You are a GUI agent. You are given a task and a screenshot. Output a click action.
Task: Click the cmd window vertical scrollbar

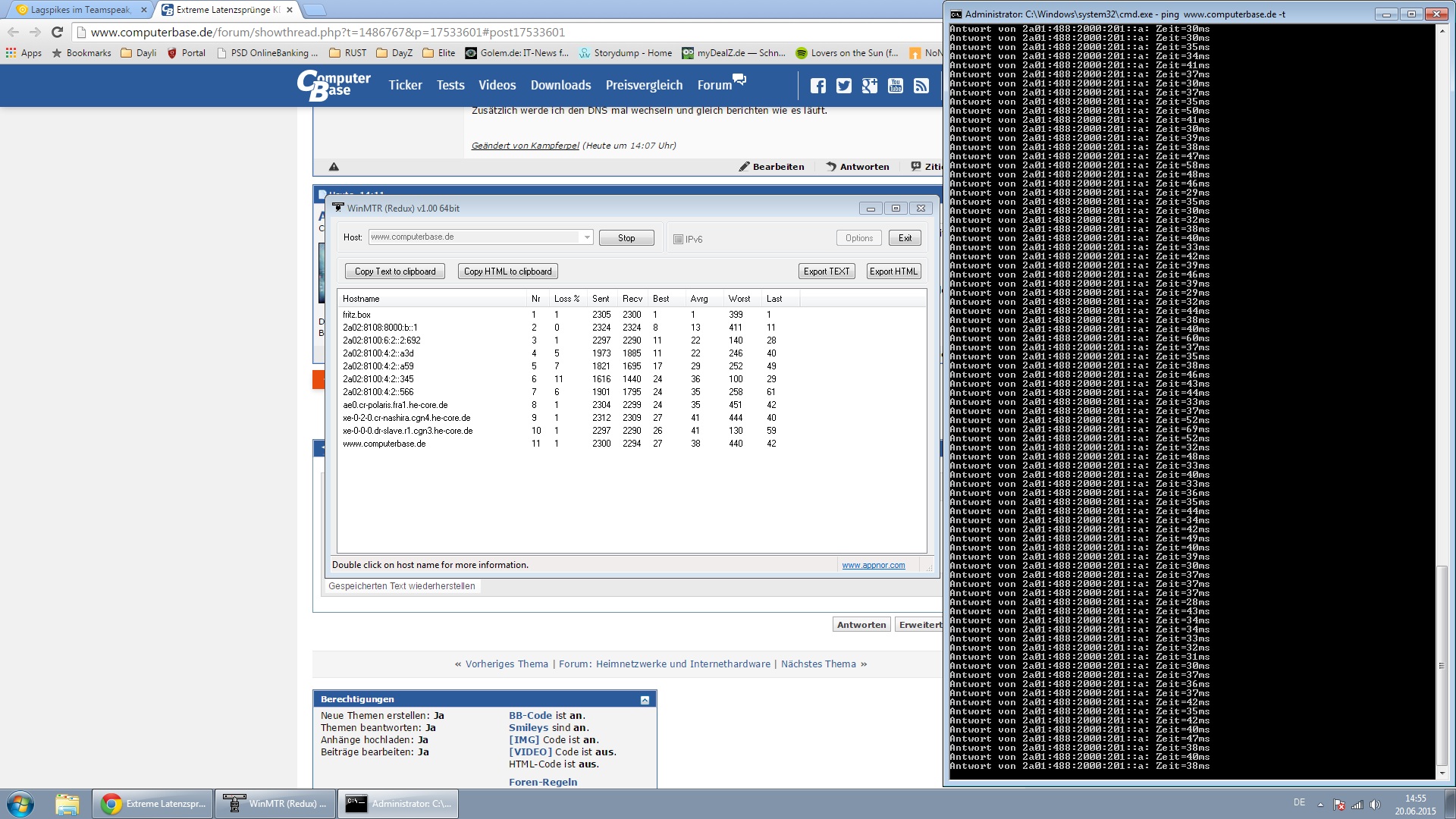(x=1442, y=667)
